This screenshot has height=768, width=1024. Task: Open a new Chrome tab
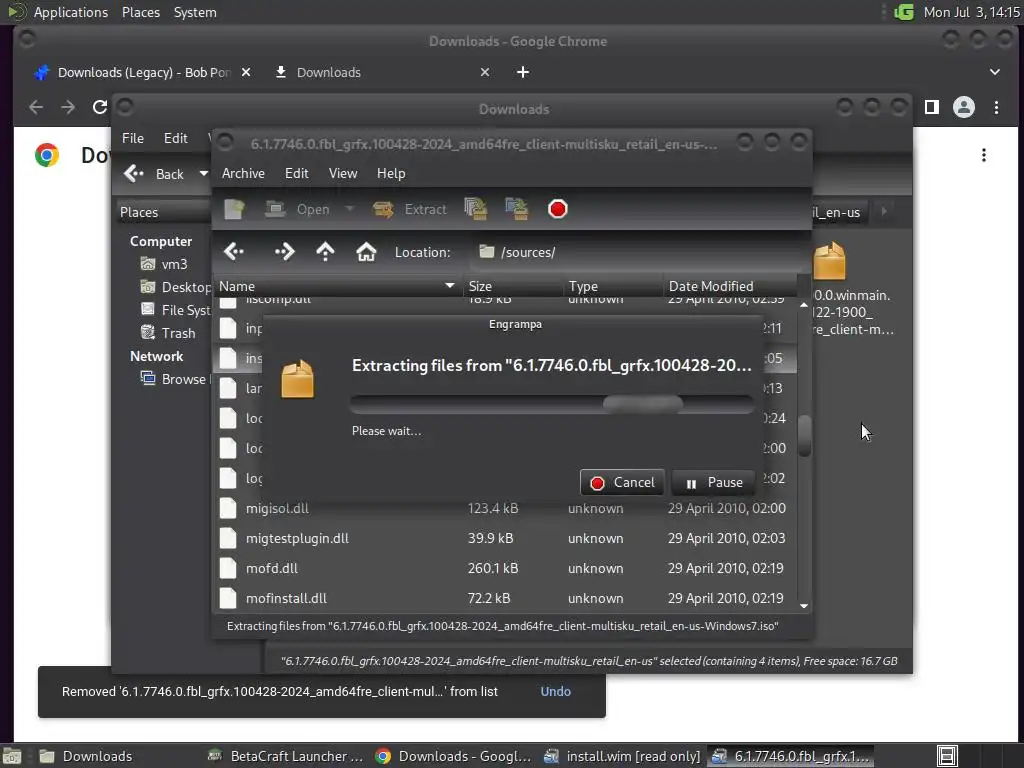(x=522, y=72)
